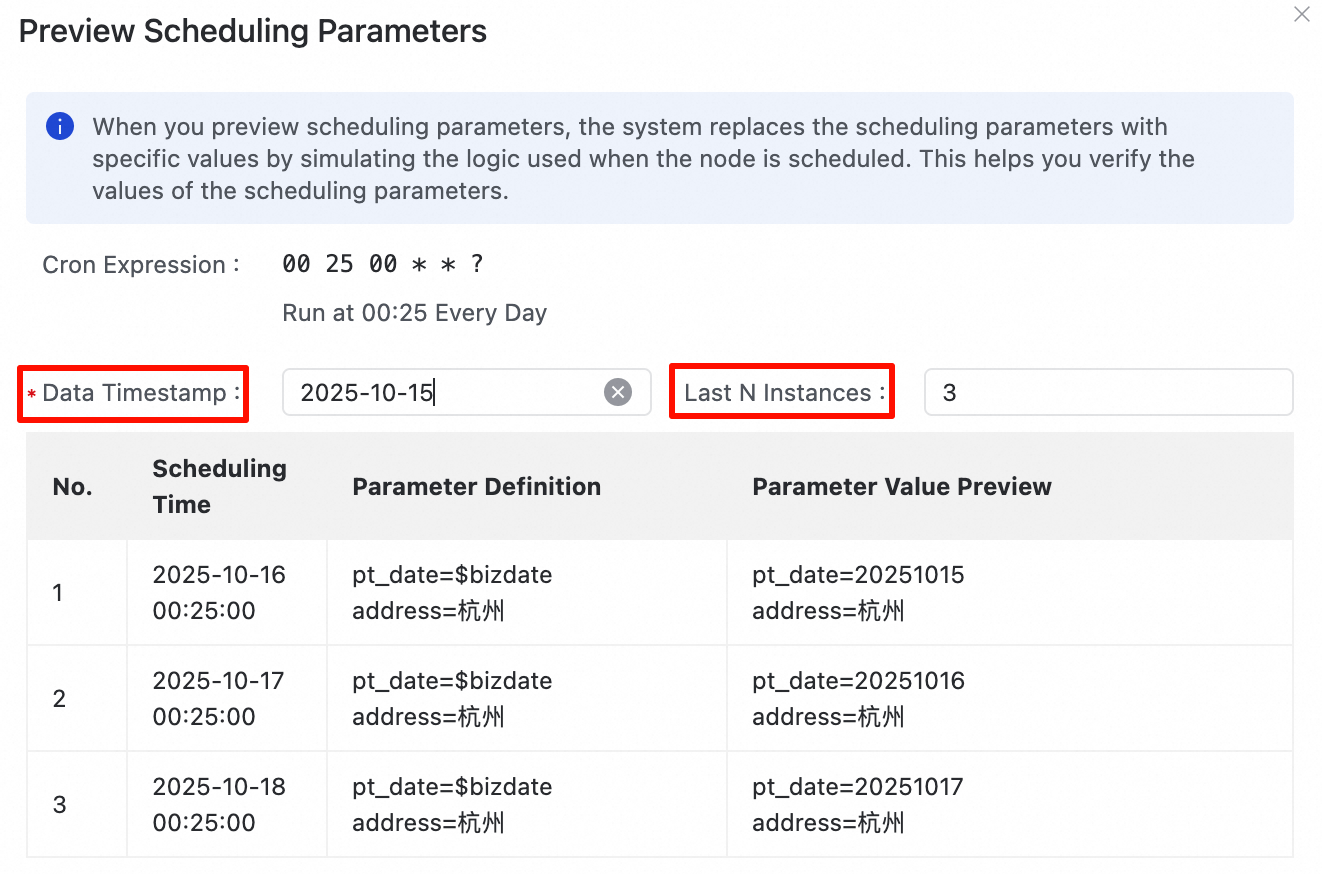Click the Data Timestamp label
The image size is (1322, 874).
(x=134, y=393)
